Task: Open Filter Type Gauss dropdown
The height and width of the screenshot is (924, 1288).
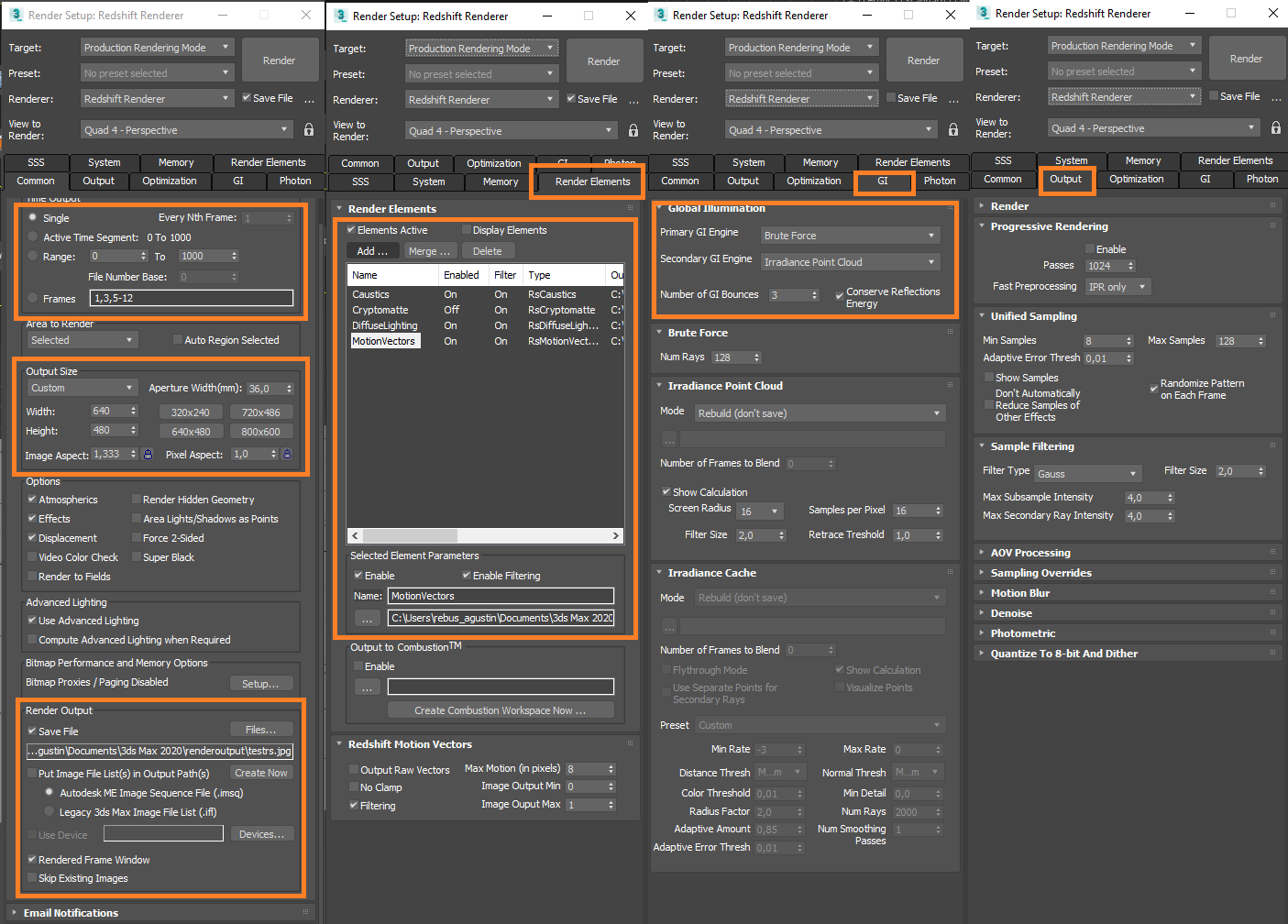Action: pos(1087,474)
